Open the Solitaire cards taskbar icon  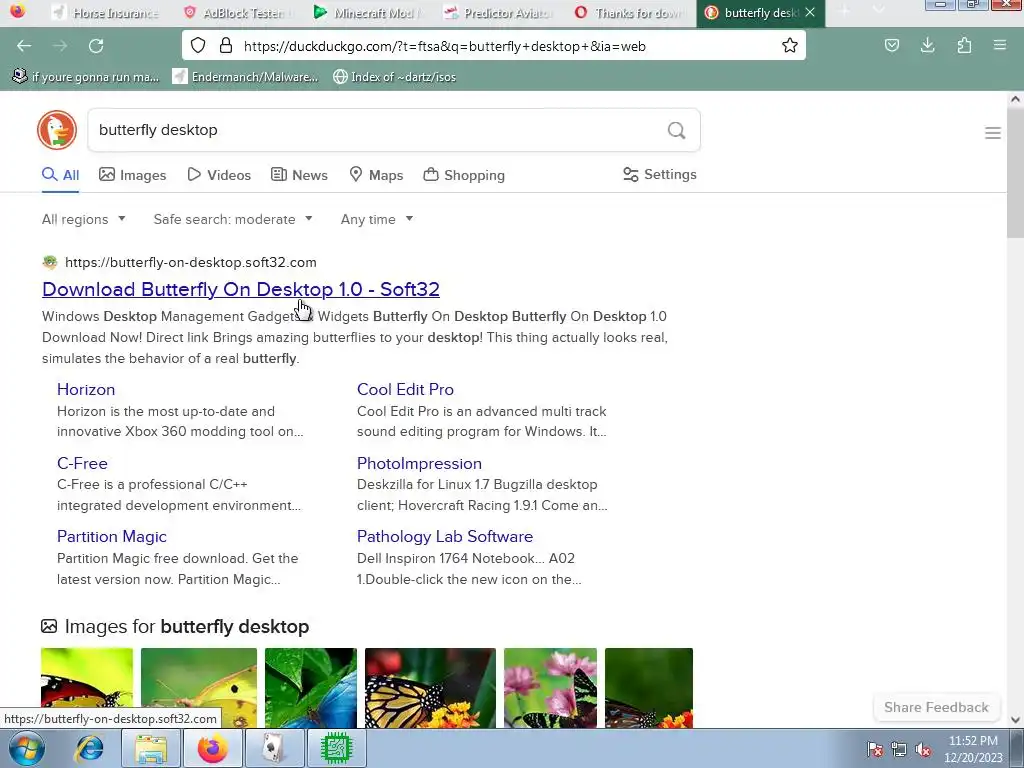click(274, 748)
